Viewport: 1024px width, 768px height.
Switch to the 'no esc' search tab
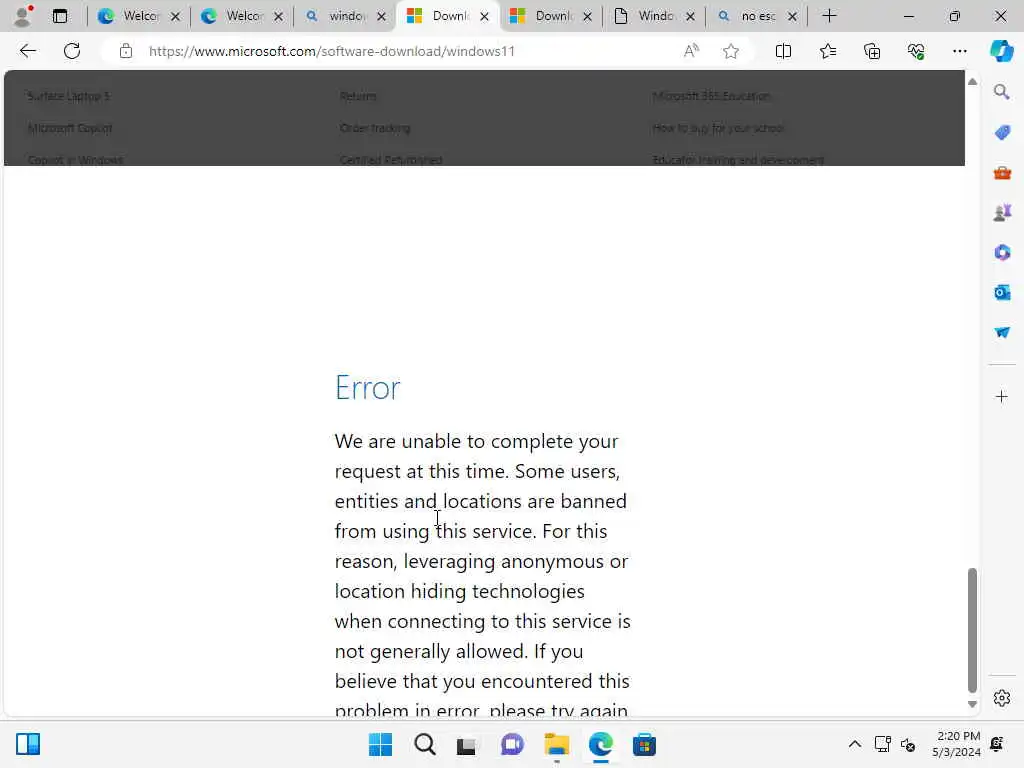pyautogui.click(x=757, y=16)
